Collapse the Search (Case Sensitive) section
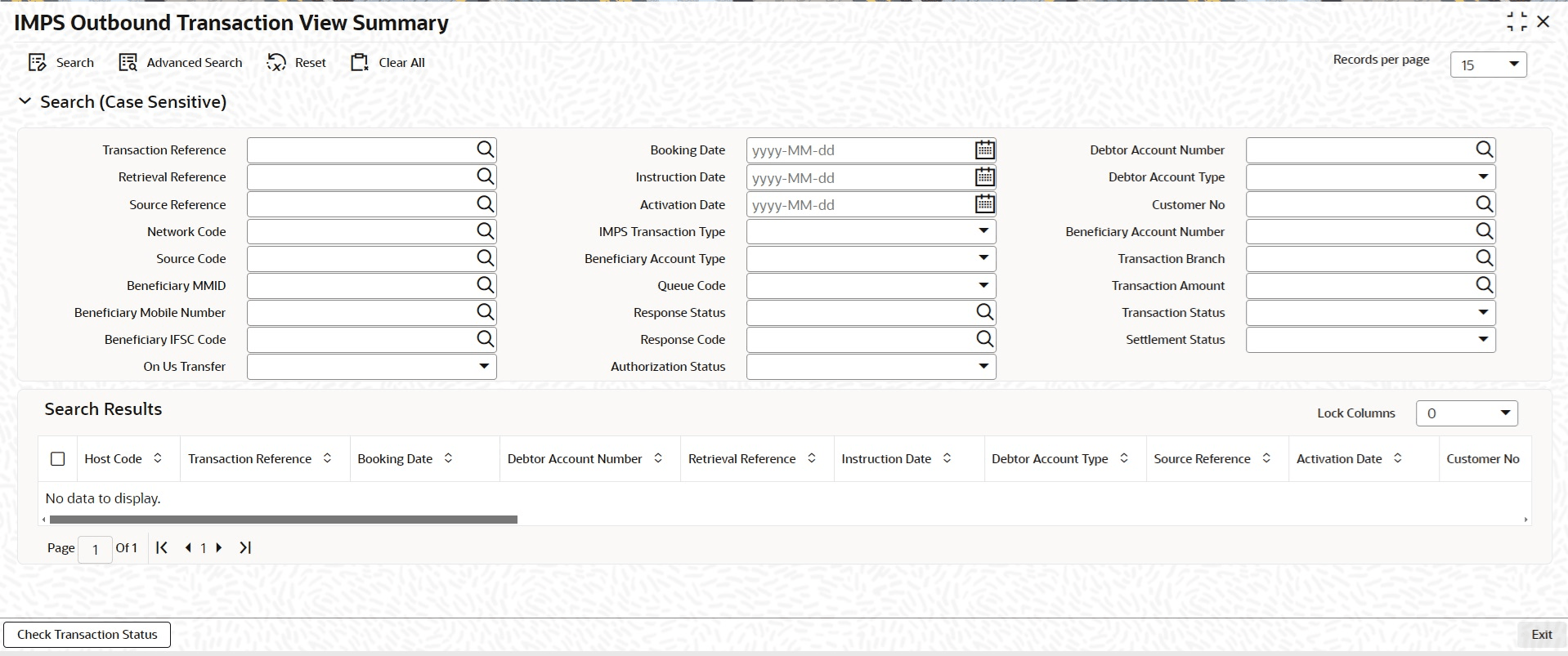The width and height of the screenshot is (1568, 656). (25, 101)
